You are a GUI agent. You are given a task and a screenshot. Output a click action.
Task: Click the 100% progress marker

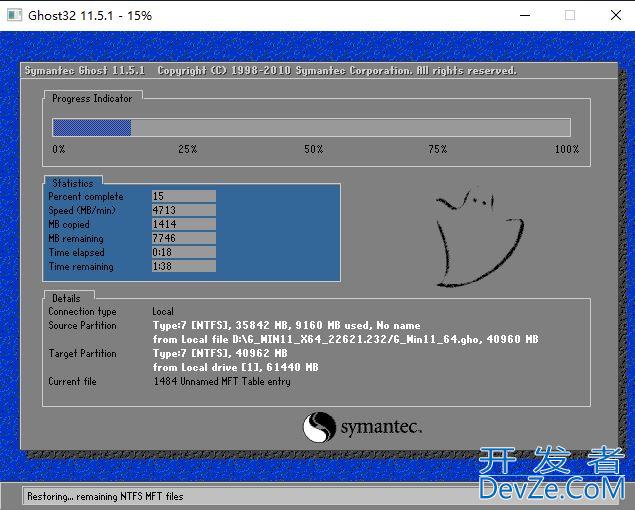(x=567, y=149)
